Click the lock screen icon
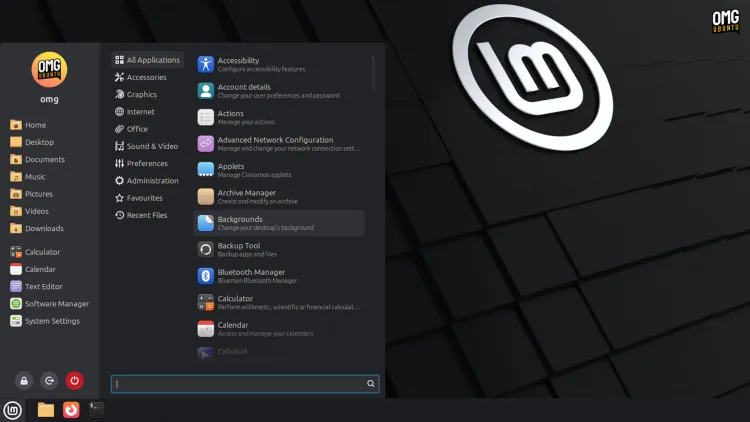The image size is (750, 422). [24, 381]
